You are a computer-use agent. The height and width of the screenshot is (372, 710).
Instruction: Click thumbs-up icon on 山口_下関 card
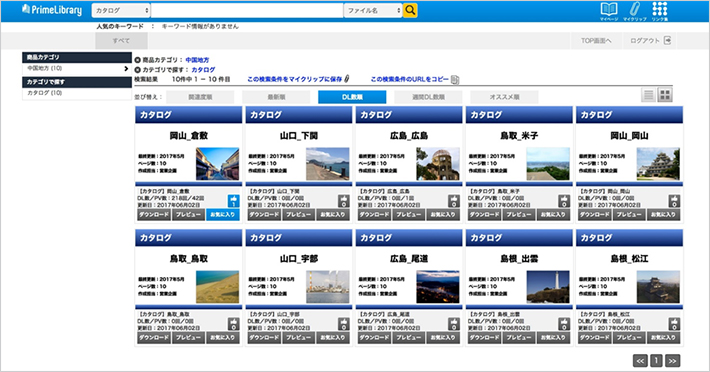344,201
